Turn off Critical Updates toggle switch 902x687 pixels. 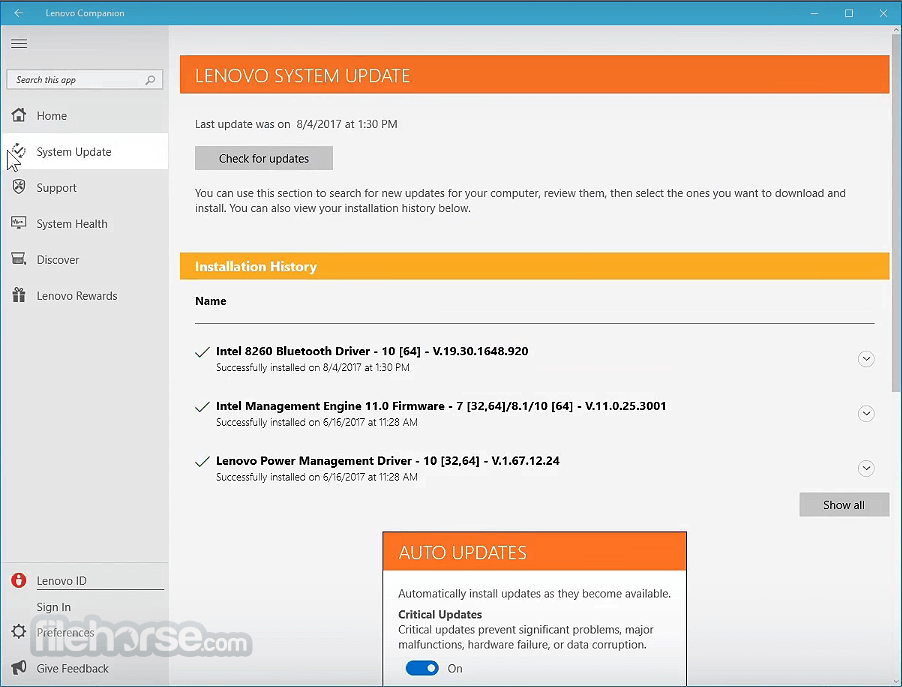[x=422, y=668]
